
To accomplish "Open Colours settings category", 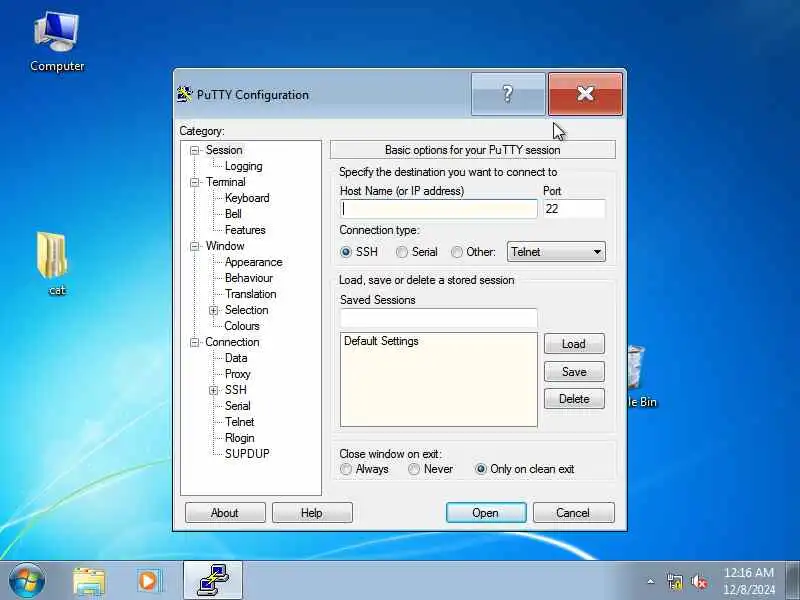I will [242, 326].
